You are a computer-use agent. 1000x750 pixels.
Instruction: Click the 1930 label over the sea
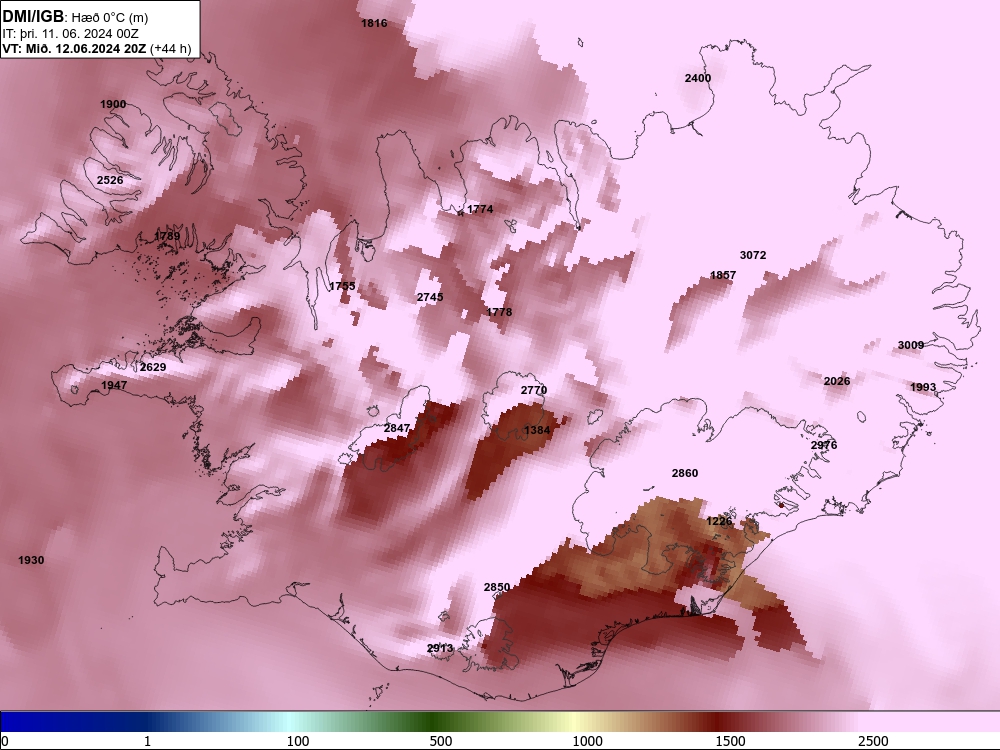[x=31, y=561]
